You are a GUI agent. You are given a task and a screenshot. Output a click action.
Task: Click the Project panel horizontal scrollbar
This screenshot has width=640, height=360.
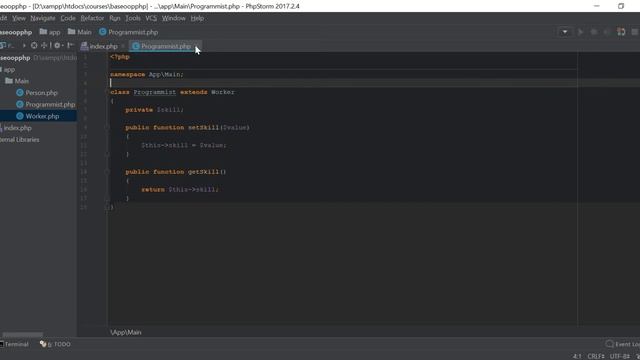click(x=22, y=335)
